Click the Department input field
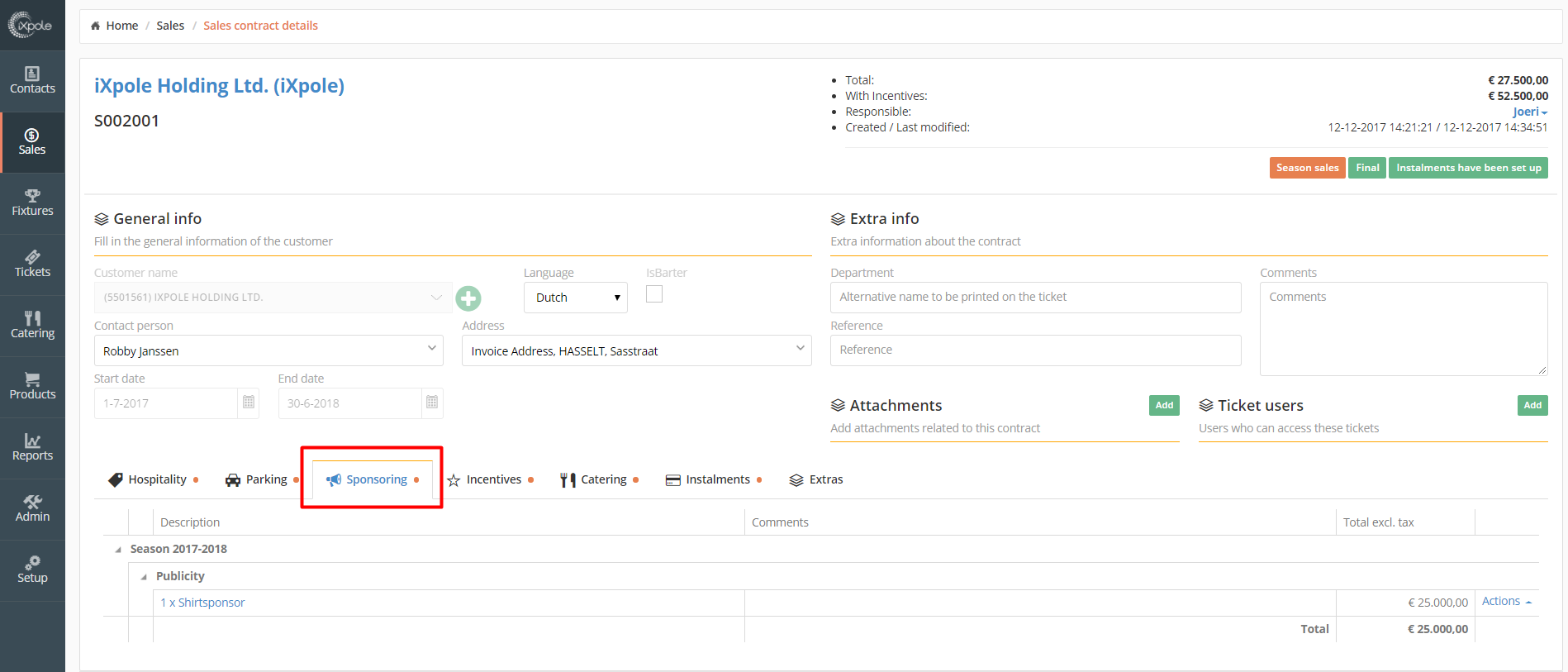This screenshot has width=1568, height=672. pyautogui.click(x=1035, y=298)
